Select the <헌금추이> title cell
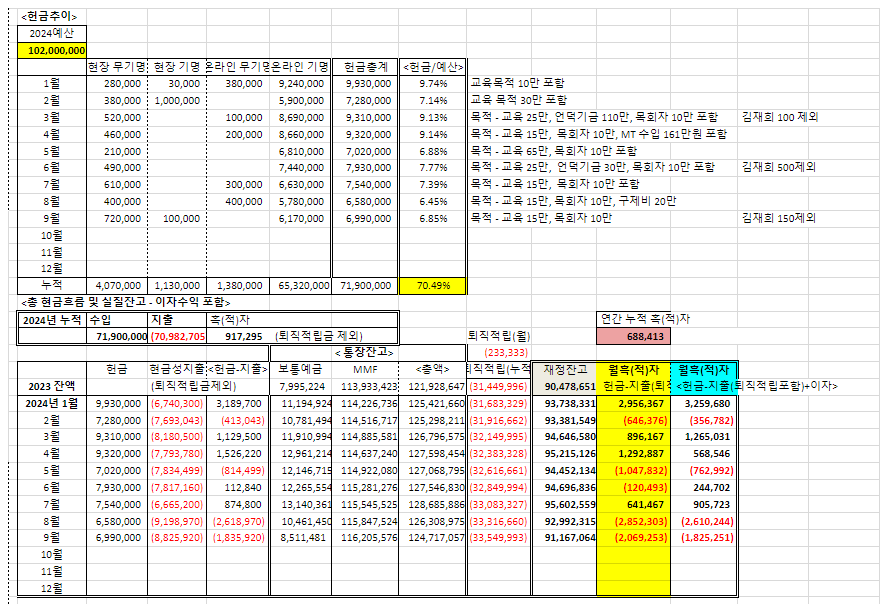The width and height of the screenshot is (886, 604). 49,17
